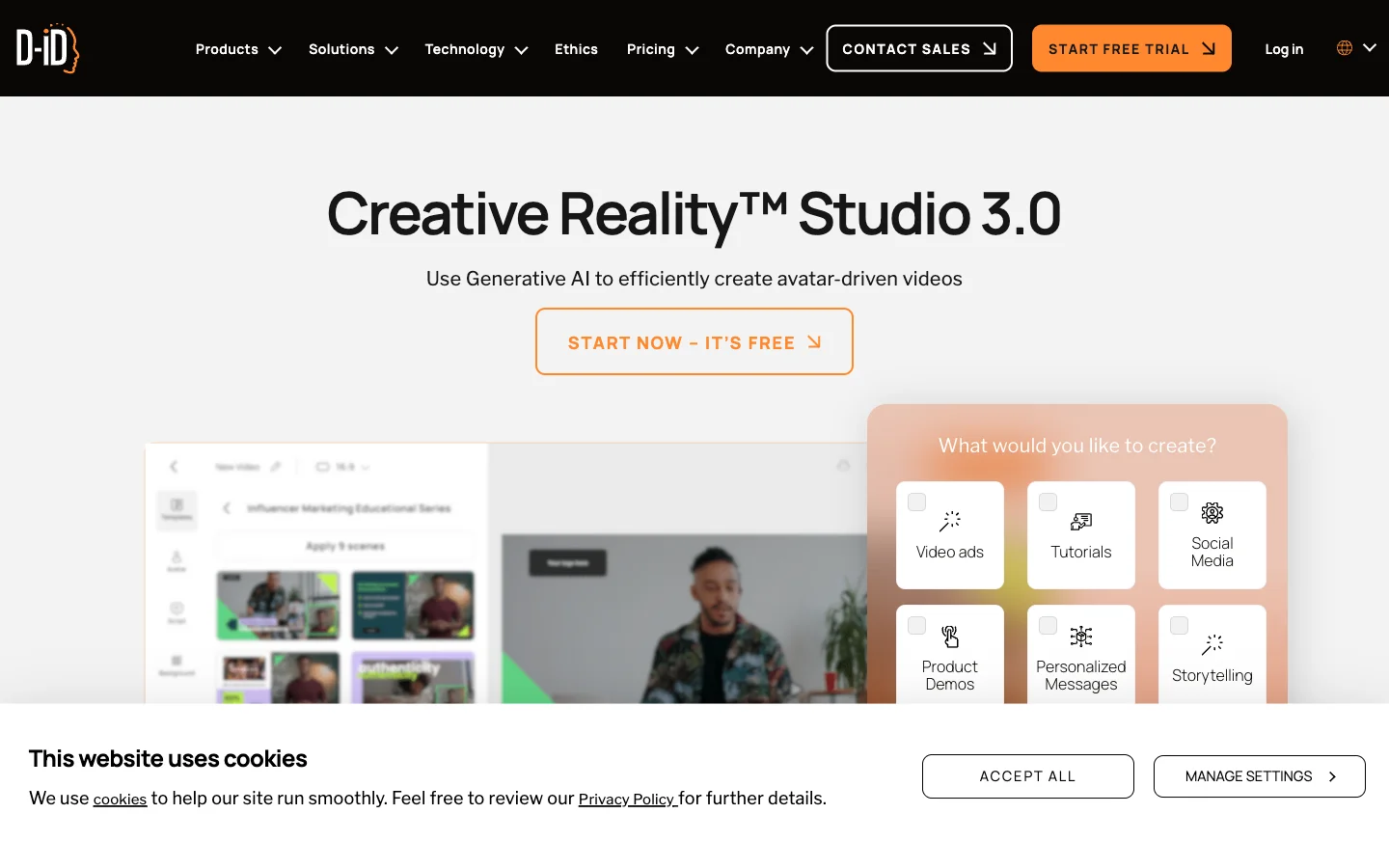Click the Start Free Trial button

point(1131,48)
